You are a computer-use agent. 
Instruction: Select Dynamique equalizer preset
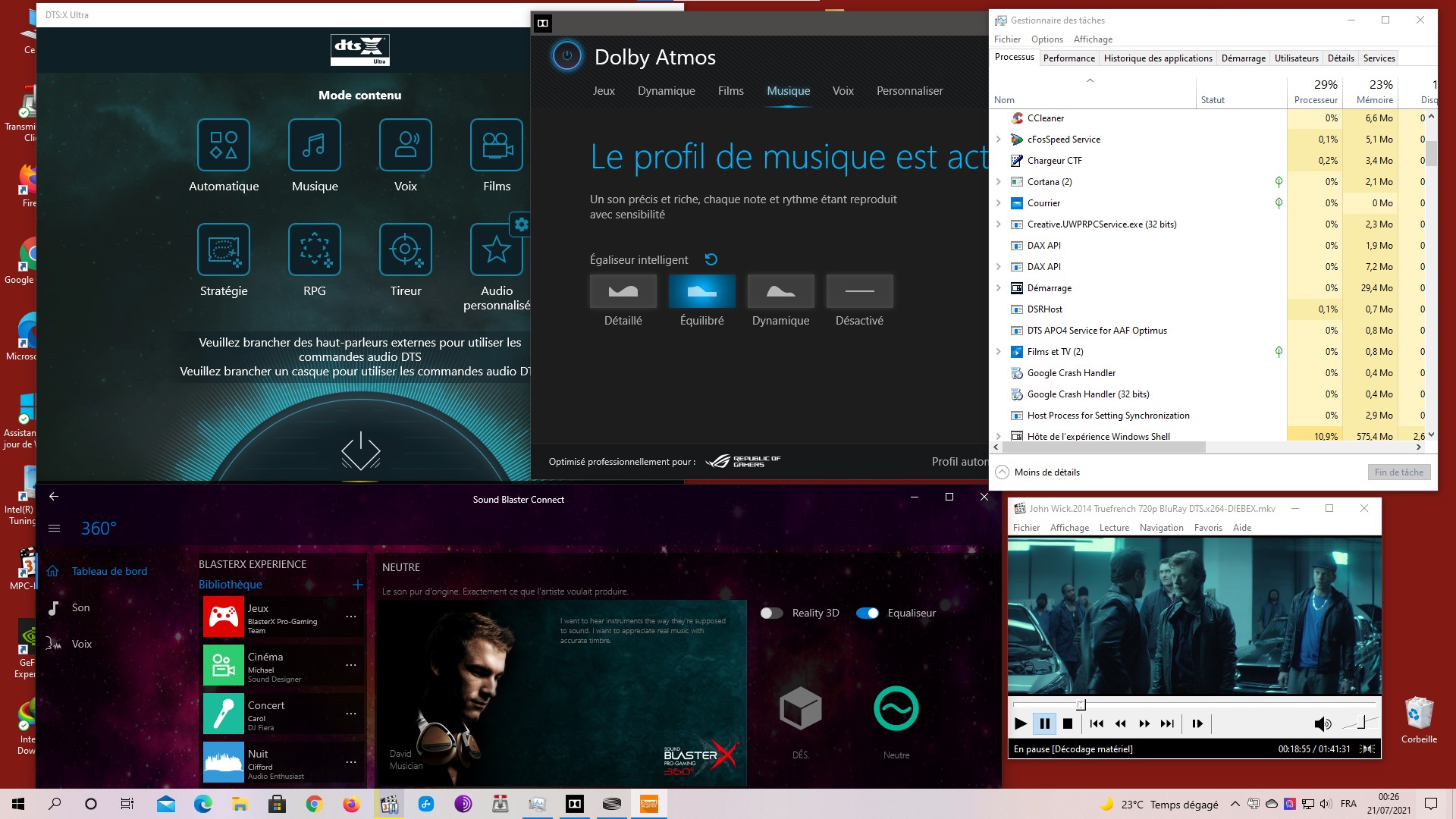coord(781,291)
